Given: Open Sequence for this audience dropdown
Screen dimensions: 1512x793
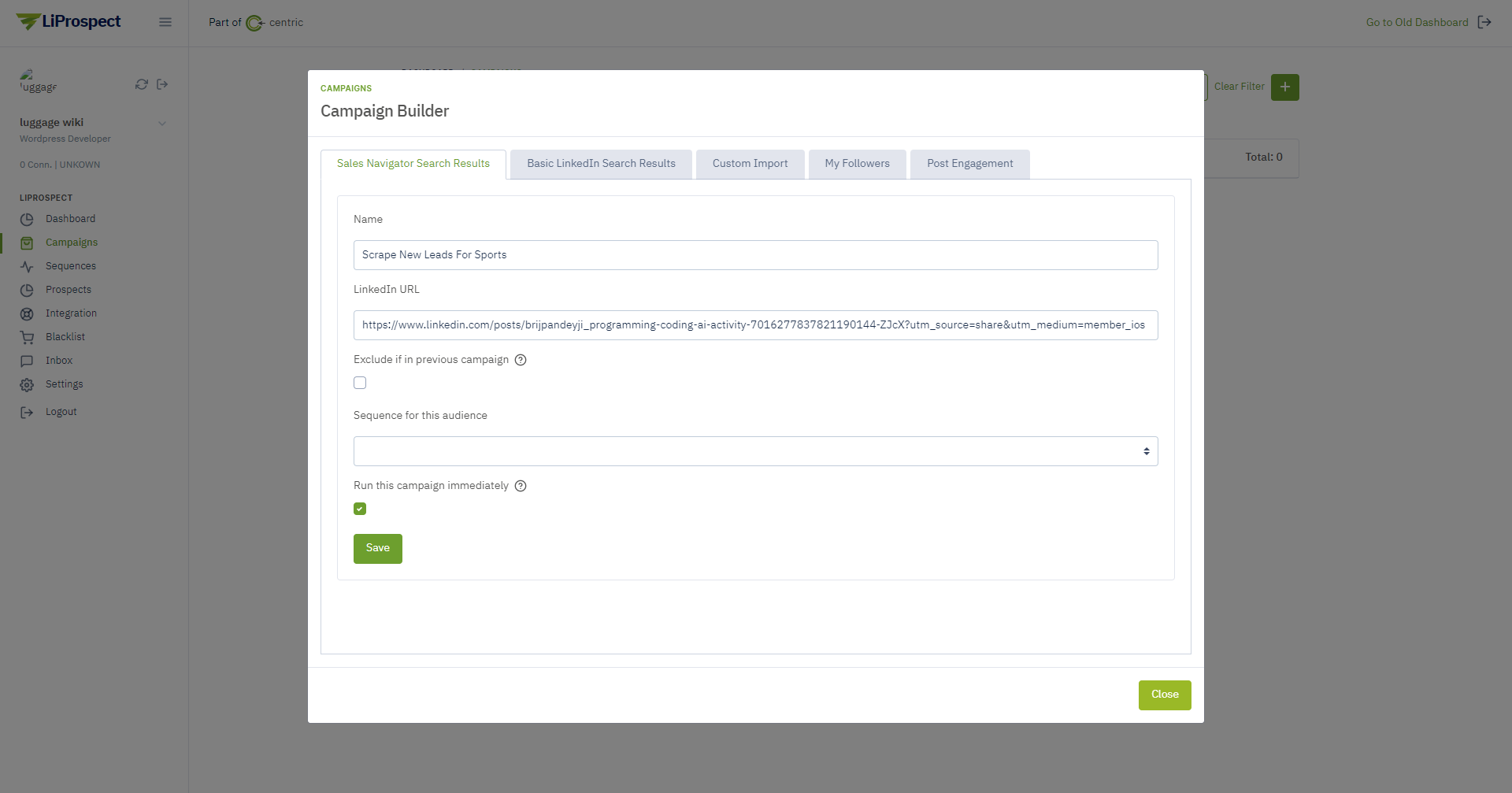Looking at the screenshot, I should pos(755,451).
